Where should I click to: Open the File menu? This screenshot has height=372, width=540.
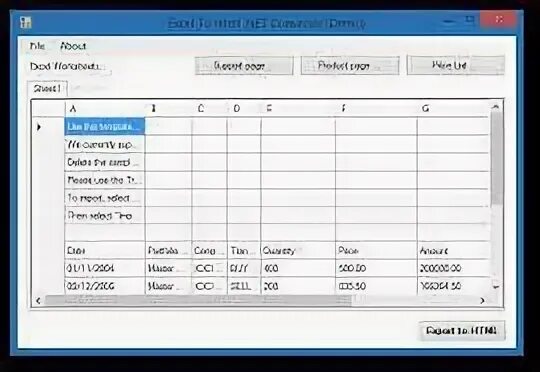(x=37, y=46)
